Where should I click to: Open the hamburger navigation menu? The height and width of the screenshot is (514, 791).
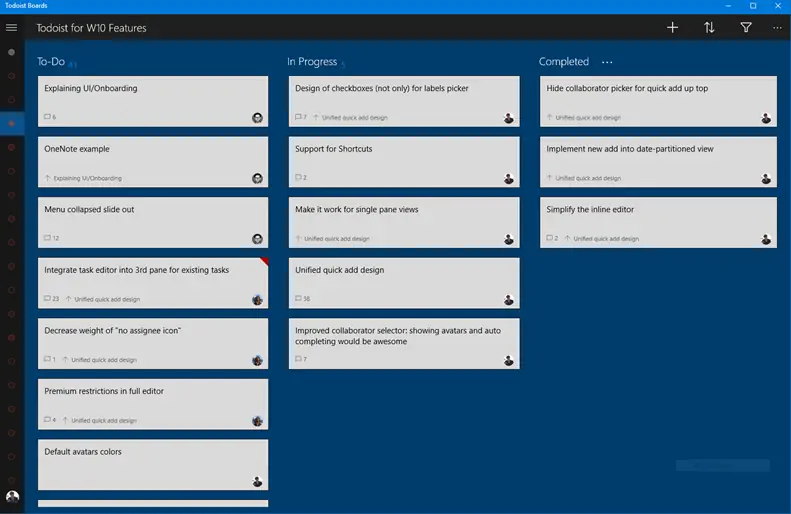(x=11, y=28)
